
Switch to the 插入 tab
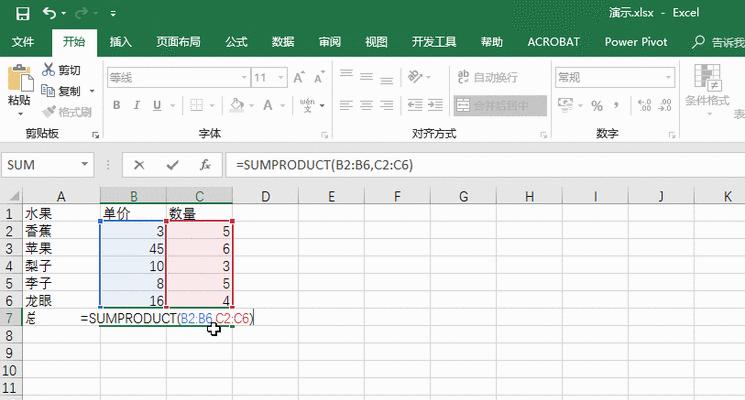click(x=120, y=42)
